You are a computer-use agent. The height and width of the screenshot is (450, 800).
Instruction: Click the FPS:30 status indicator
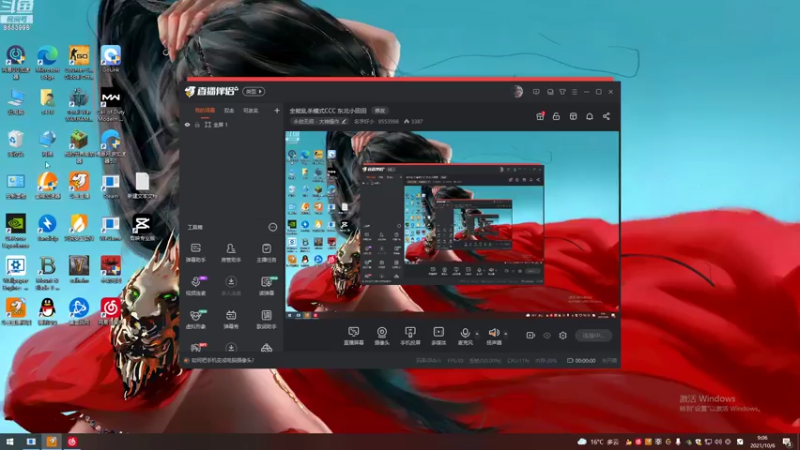tap(455, 361)
